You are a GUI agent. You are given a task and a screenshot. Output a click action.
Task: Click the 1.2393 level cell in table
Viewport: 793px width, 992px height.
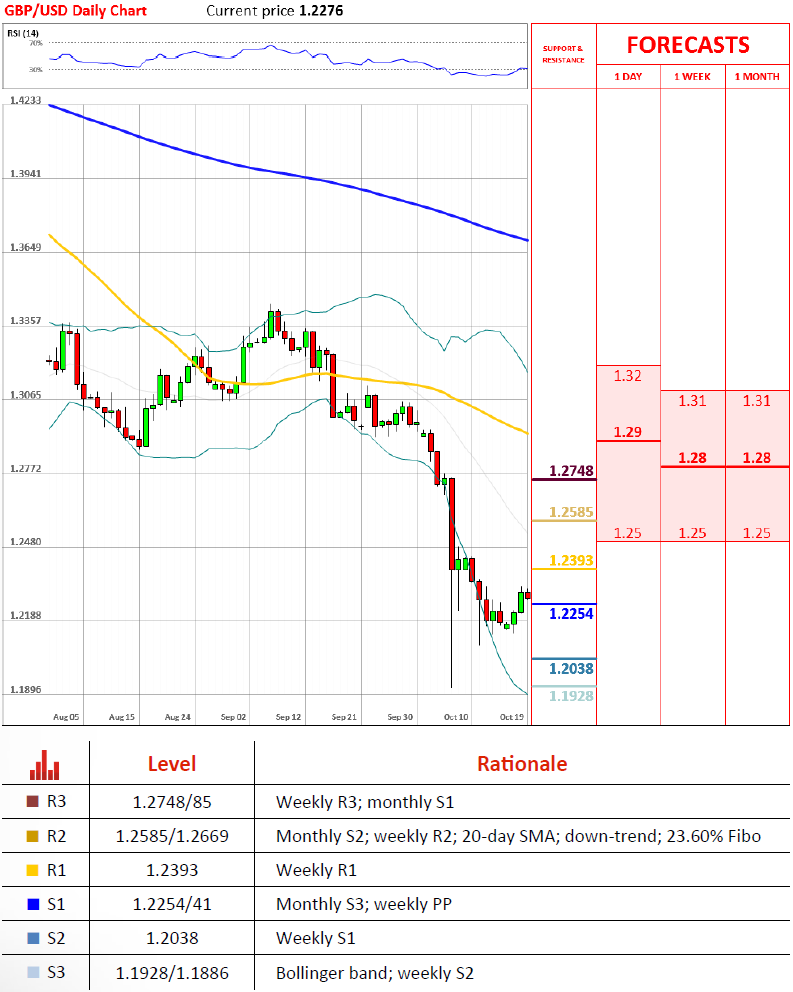point(172,871)
